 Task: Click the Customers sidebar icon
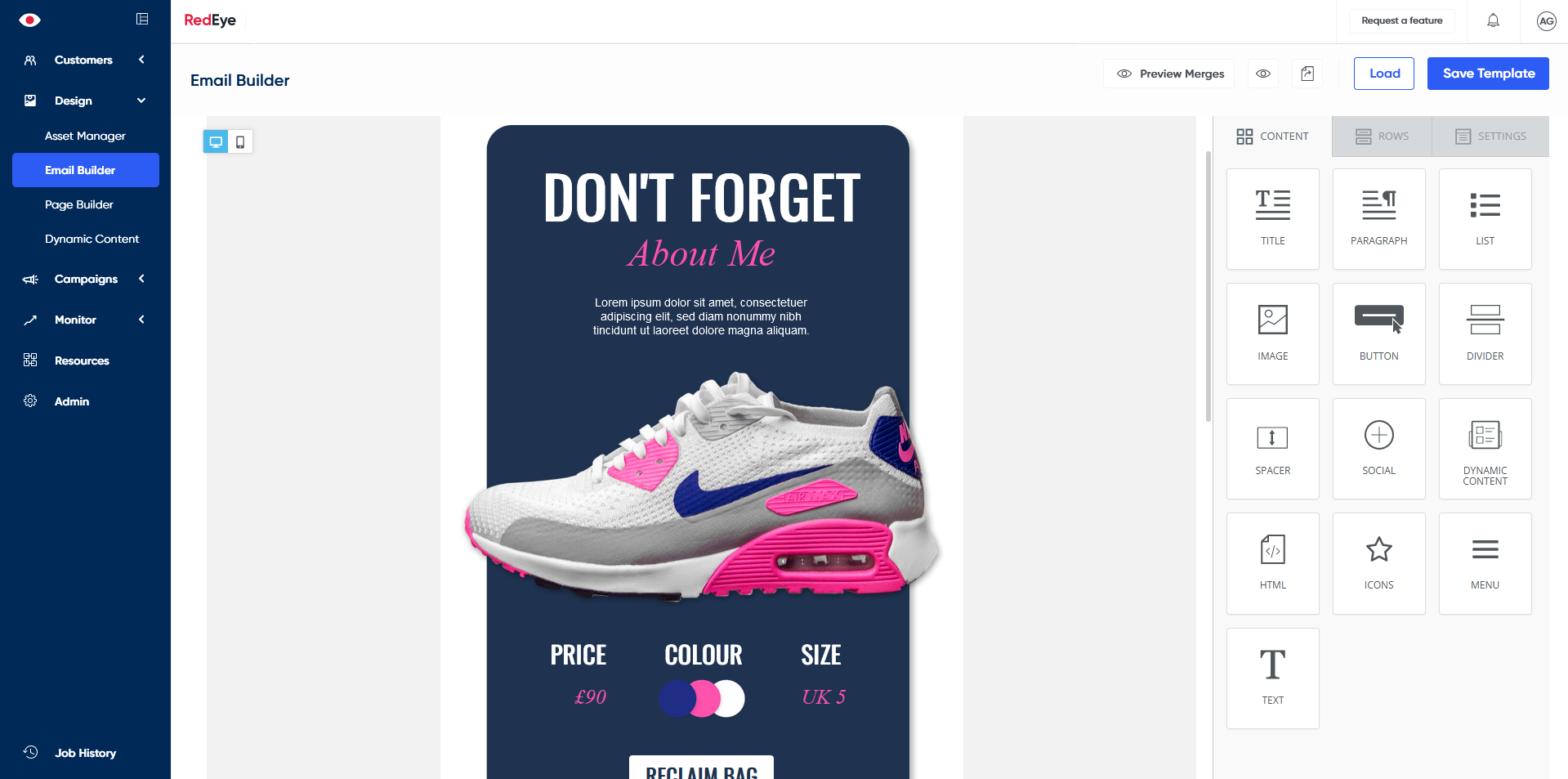[x=30, y=60]
